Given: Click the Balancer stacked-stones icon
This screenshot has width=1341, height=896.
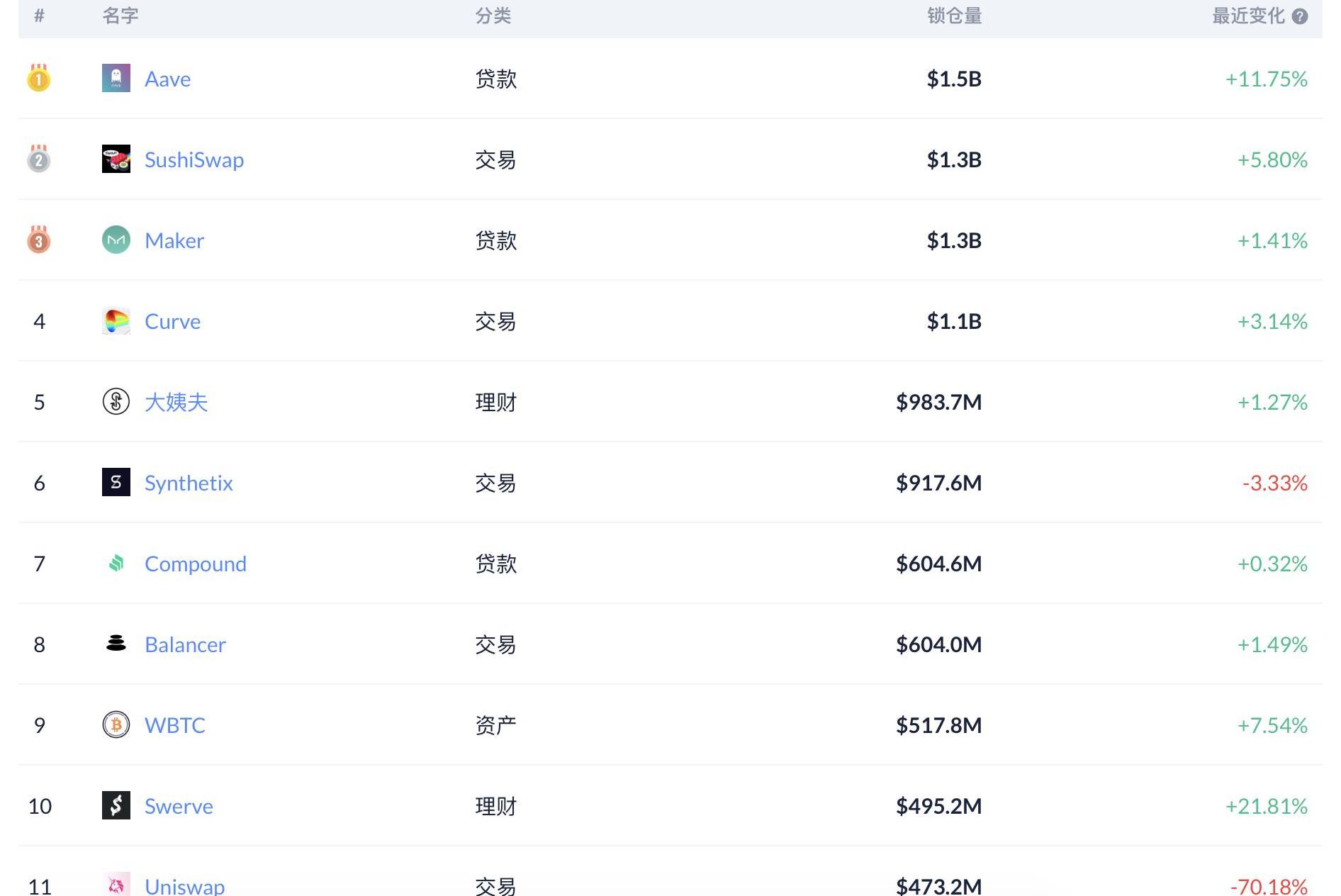Looking at the screenshot, I should pyautogui.click(x=116, y=644).
